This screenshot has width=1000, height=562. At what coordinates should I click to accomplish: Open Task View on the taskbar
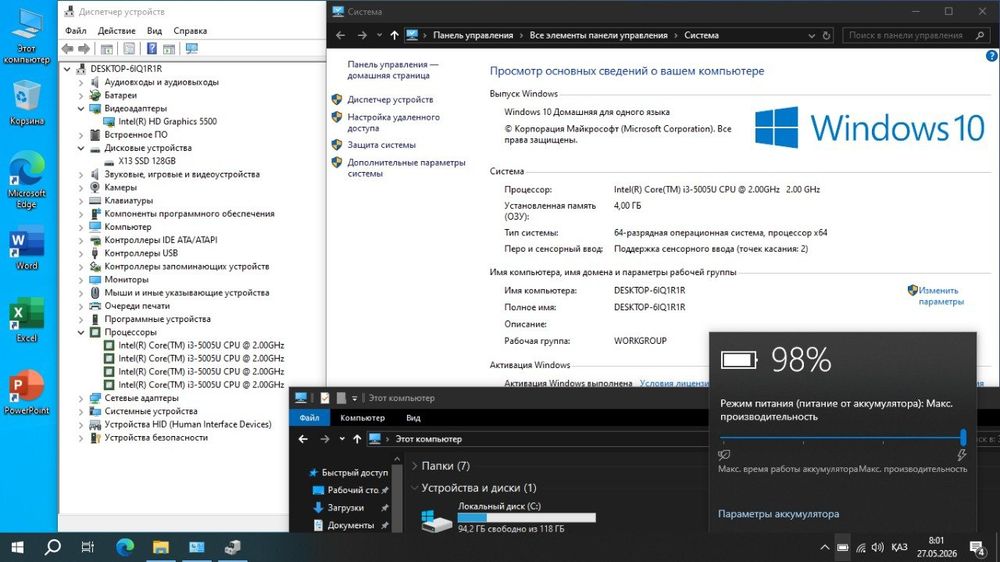click(88, 547)
